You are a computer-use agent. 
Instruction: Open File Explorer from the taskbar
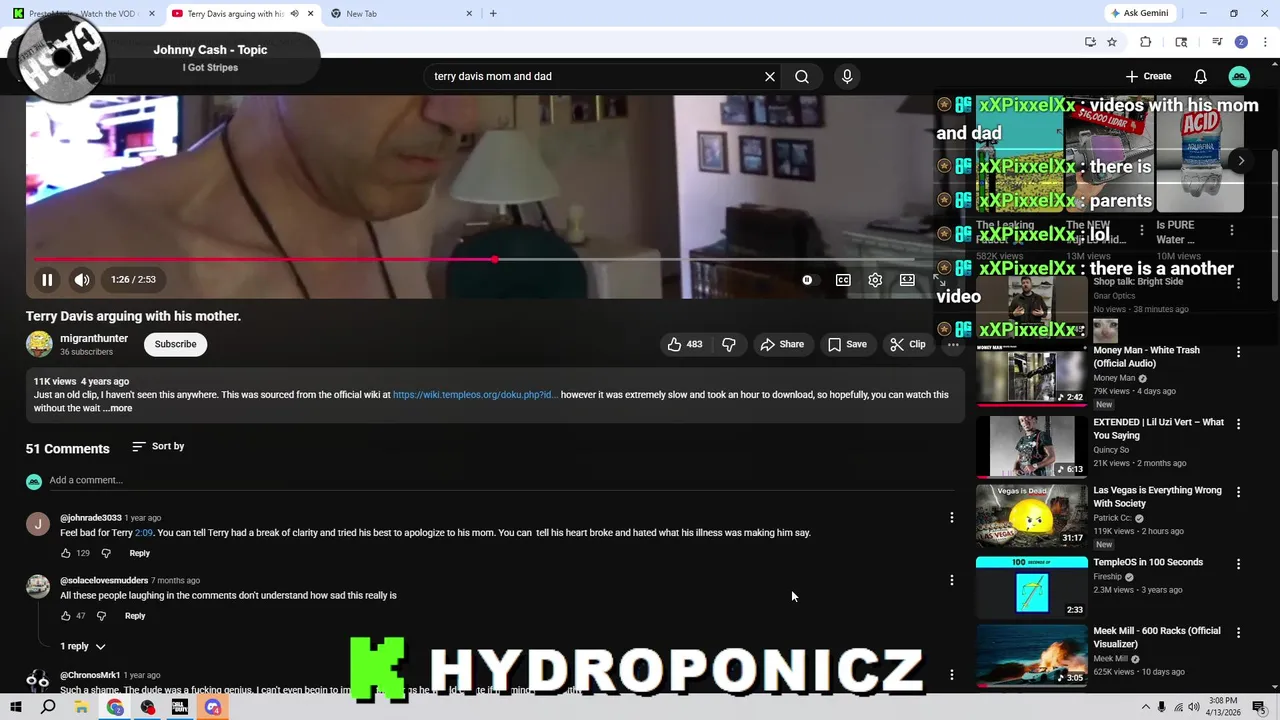click(81, 707)
